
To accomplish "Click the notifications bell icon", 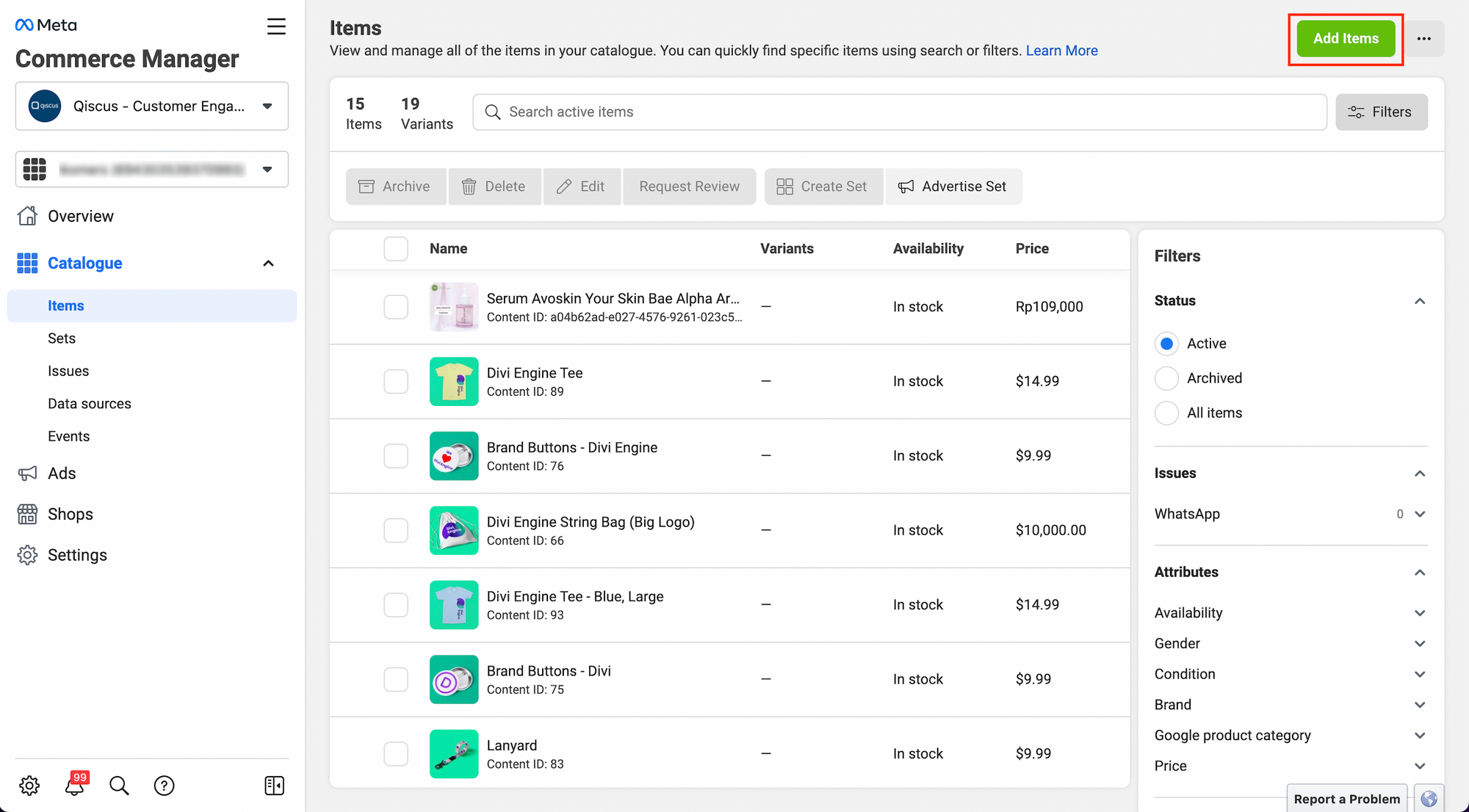I will 75,786.
